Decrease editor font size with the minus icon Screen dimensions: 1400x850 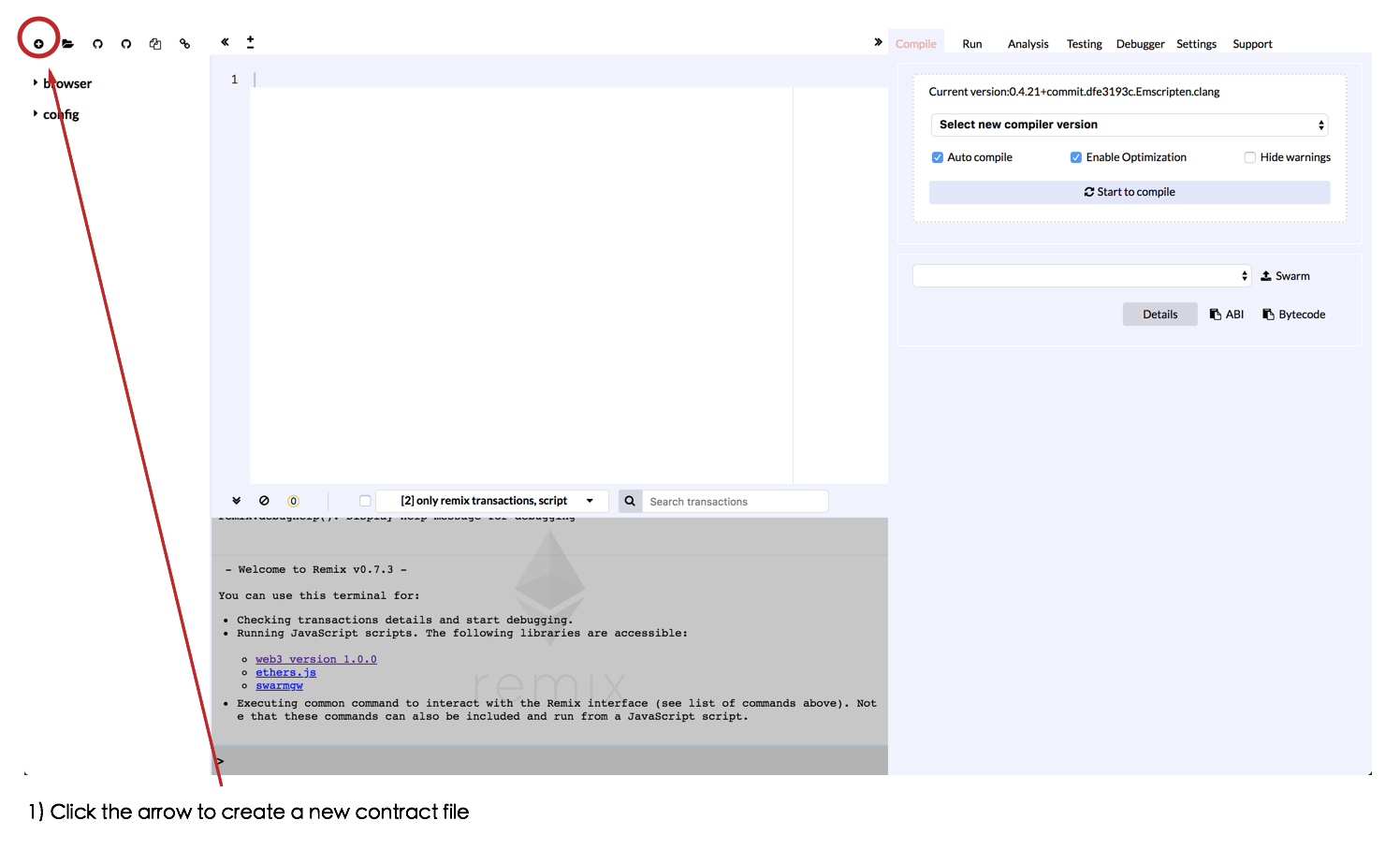pyautogui.click(x=250, y=47)
